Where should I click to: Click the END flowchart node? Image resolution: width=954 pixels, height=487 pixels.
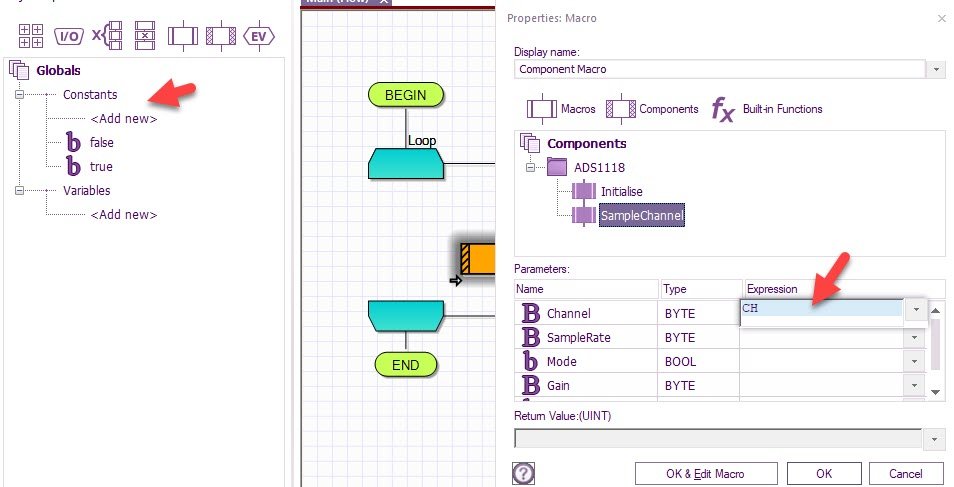click(x=405, y=365)
